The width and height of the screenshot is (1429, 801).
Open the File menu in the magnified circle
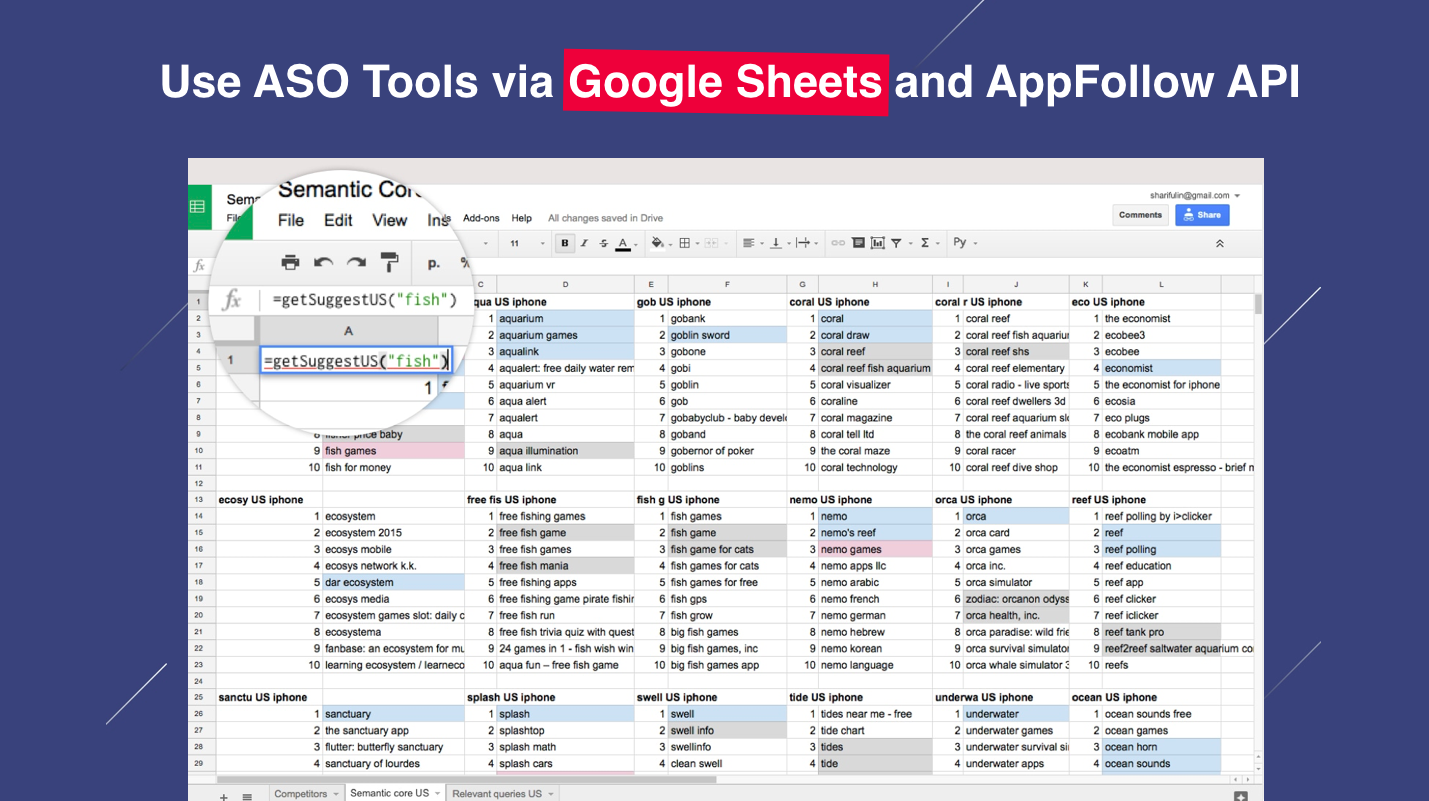click(291, 220)
